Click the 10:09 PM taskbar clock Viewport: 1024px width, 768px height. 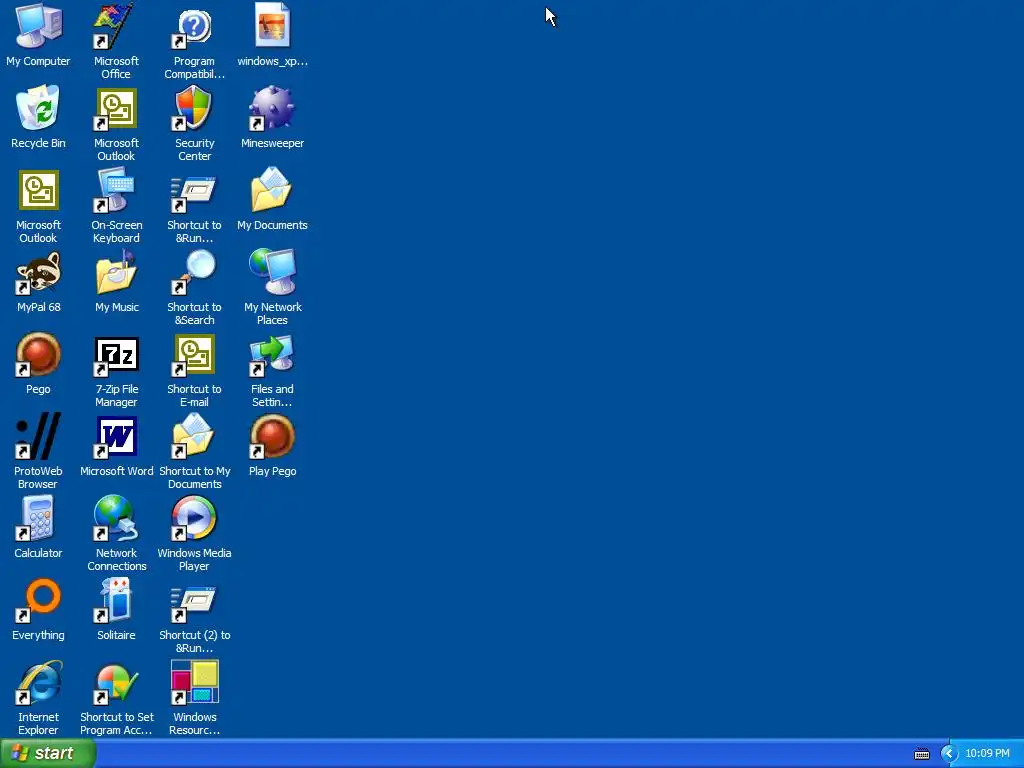(987, 754)
